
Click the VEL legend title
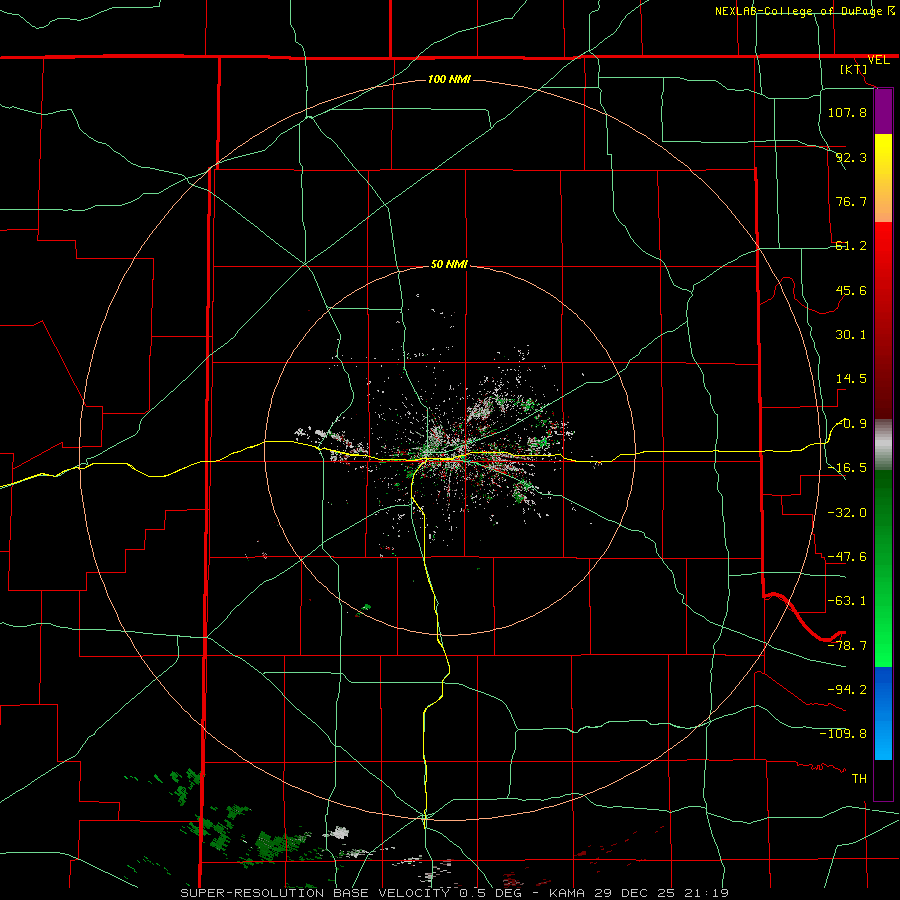click(878, 60)
